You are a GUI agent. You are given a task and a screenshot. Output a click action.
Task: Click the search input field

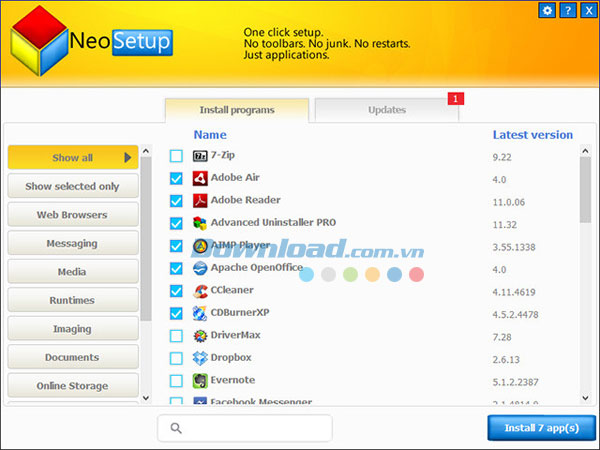[245, 428]
